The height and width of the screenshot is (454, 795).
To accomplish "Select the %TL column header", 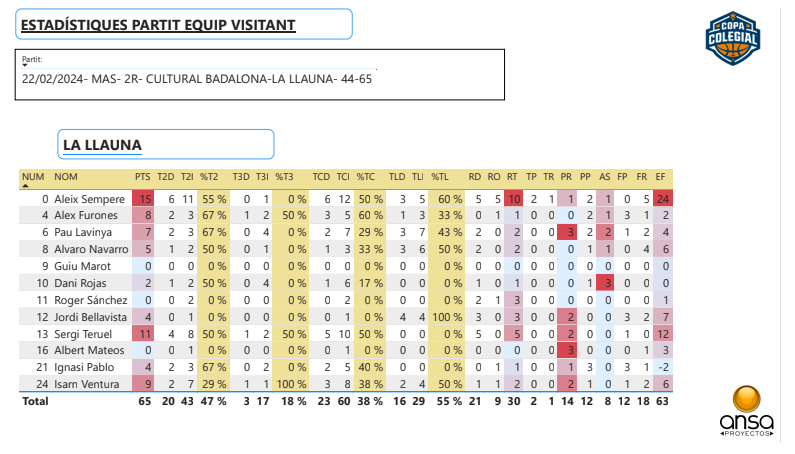I will 440,177.
